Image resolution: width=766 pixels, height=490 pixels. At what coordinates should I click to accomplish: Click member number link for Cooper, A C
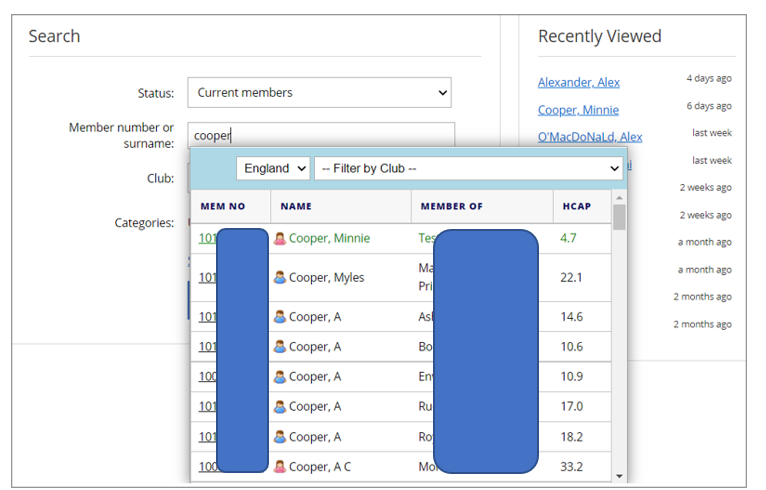[207, 467]
